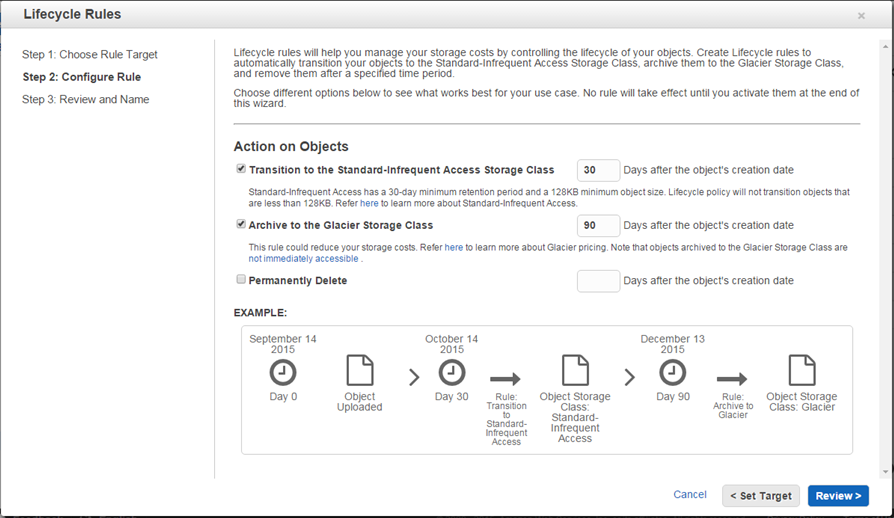Select Step 3: Review and Name
This screenshot has width=894, height=518.
[86, 99]
